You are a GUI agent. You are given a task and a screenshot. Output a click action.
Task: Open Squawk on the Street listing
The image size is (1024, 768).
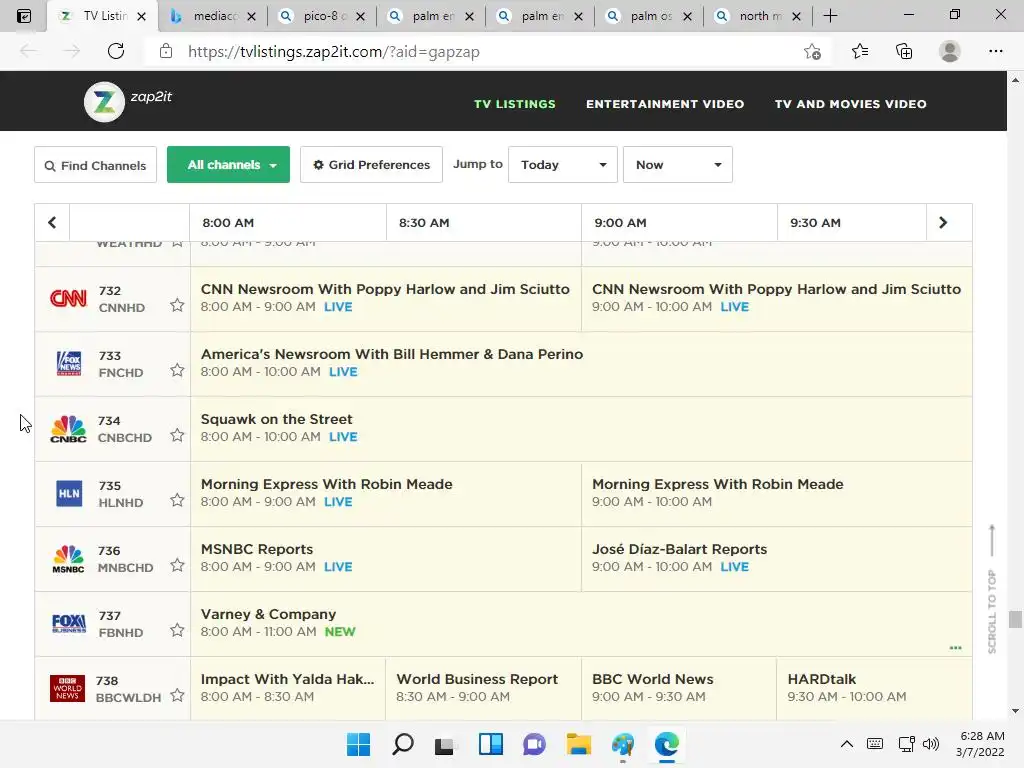(581, 428)
